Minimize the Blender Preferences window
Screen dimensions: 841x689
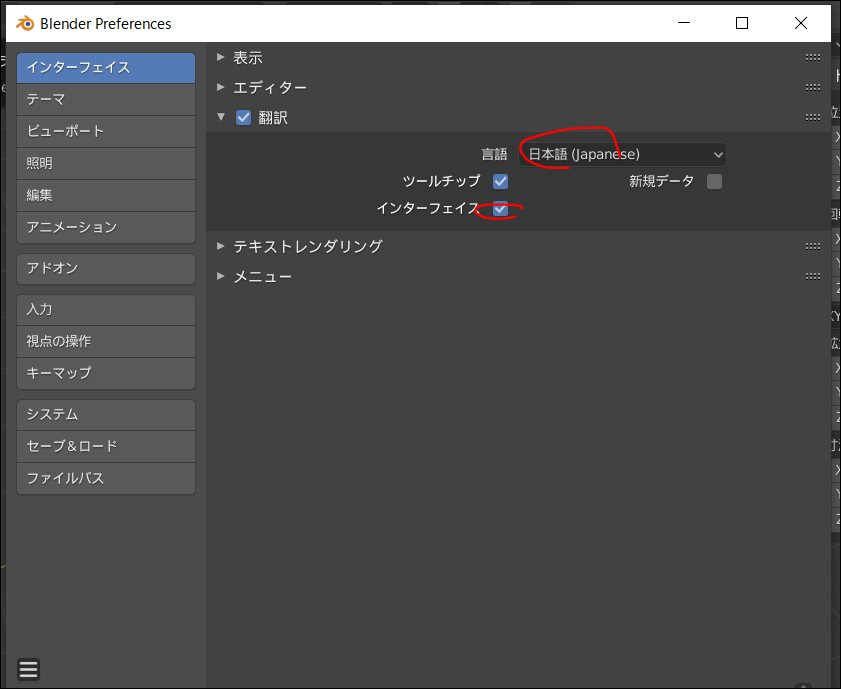pos(684,23)
